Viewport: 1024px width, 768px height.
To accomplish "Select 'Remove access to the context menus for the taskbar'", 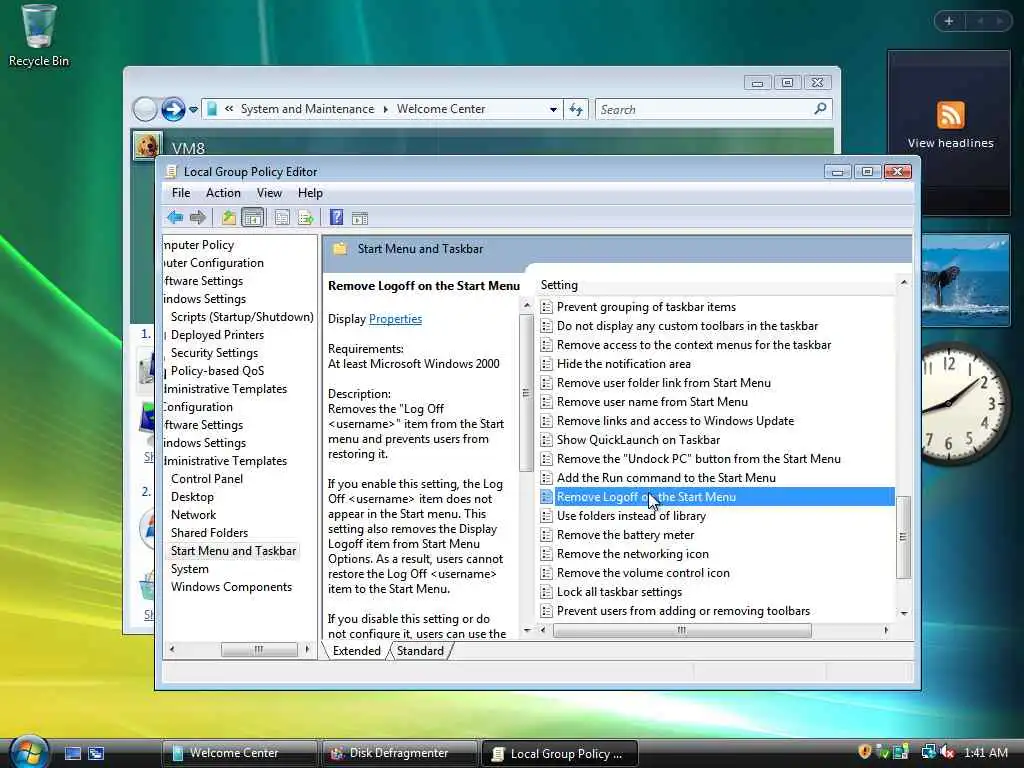I will (x=694, y=345).
